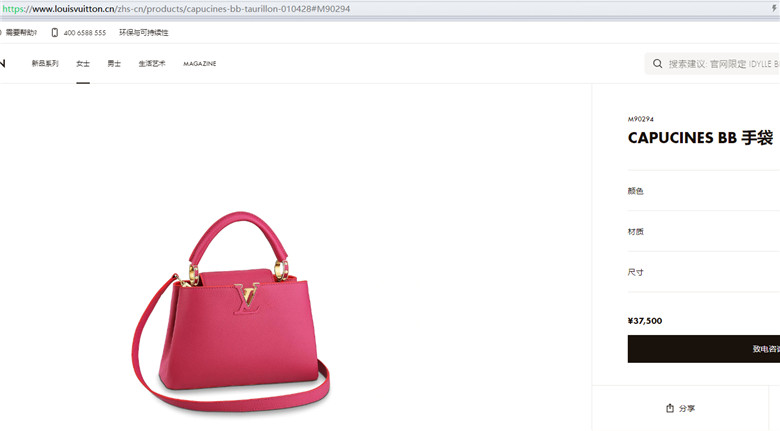This screenshot has width=780, height=431.
Task: Click the ¥37,500 price text
Action: (x=645, y=321)
